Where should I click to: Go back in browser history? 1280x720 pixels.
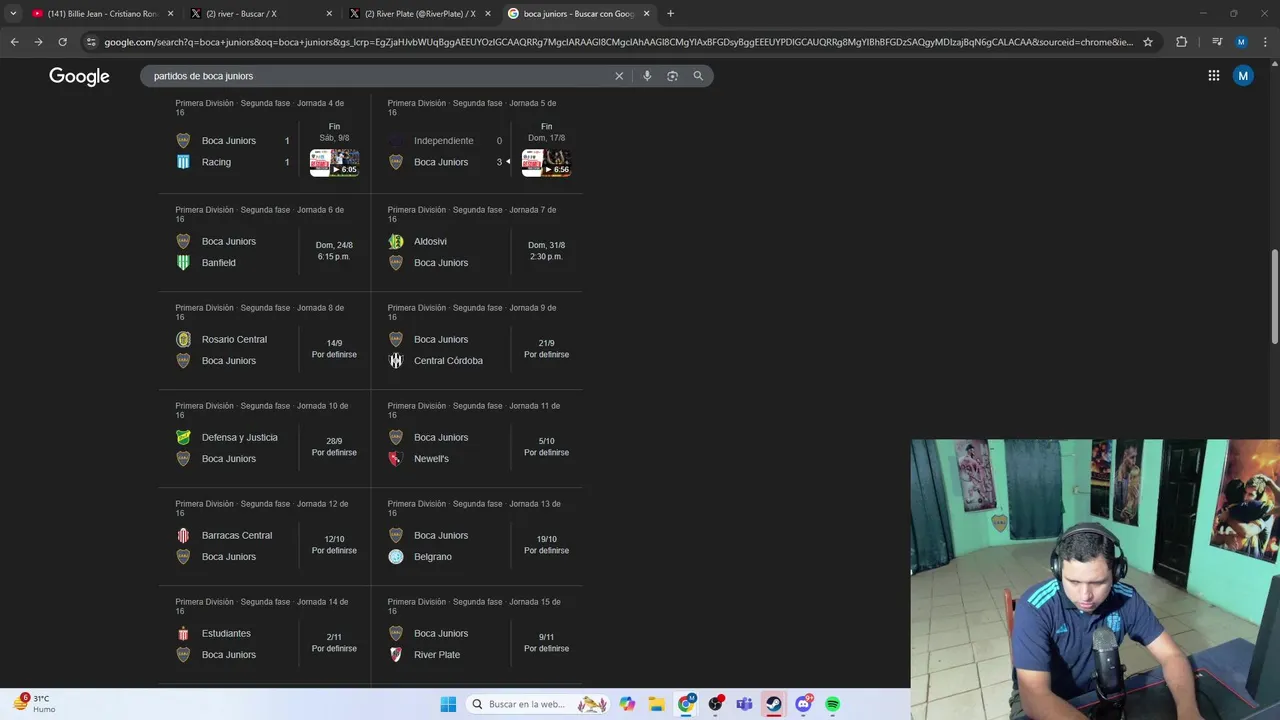point(14,42)
